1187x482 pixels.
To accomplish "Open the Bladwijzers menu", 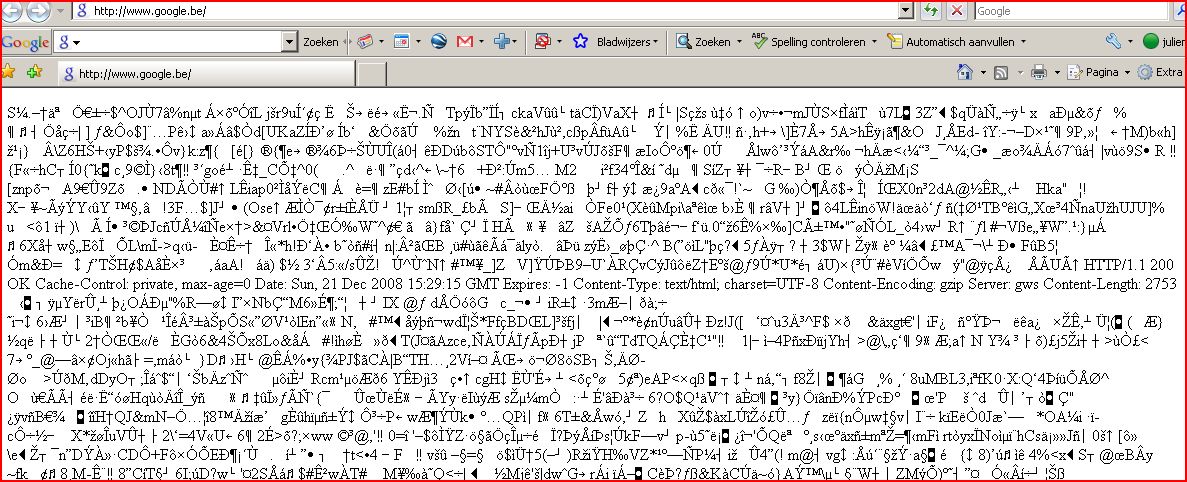I will point(627,42).
